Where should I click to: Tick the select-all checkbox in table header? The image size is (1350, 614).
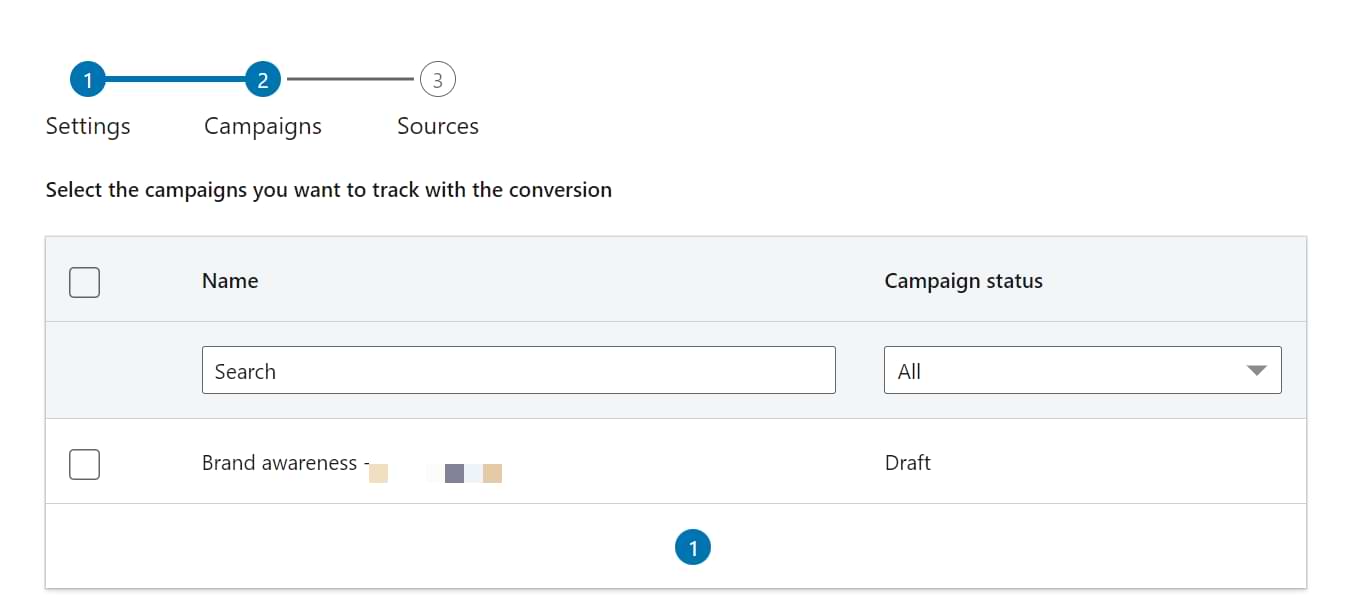(84, 282)
